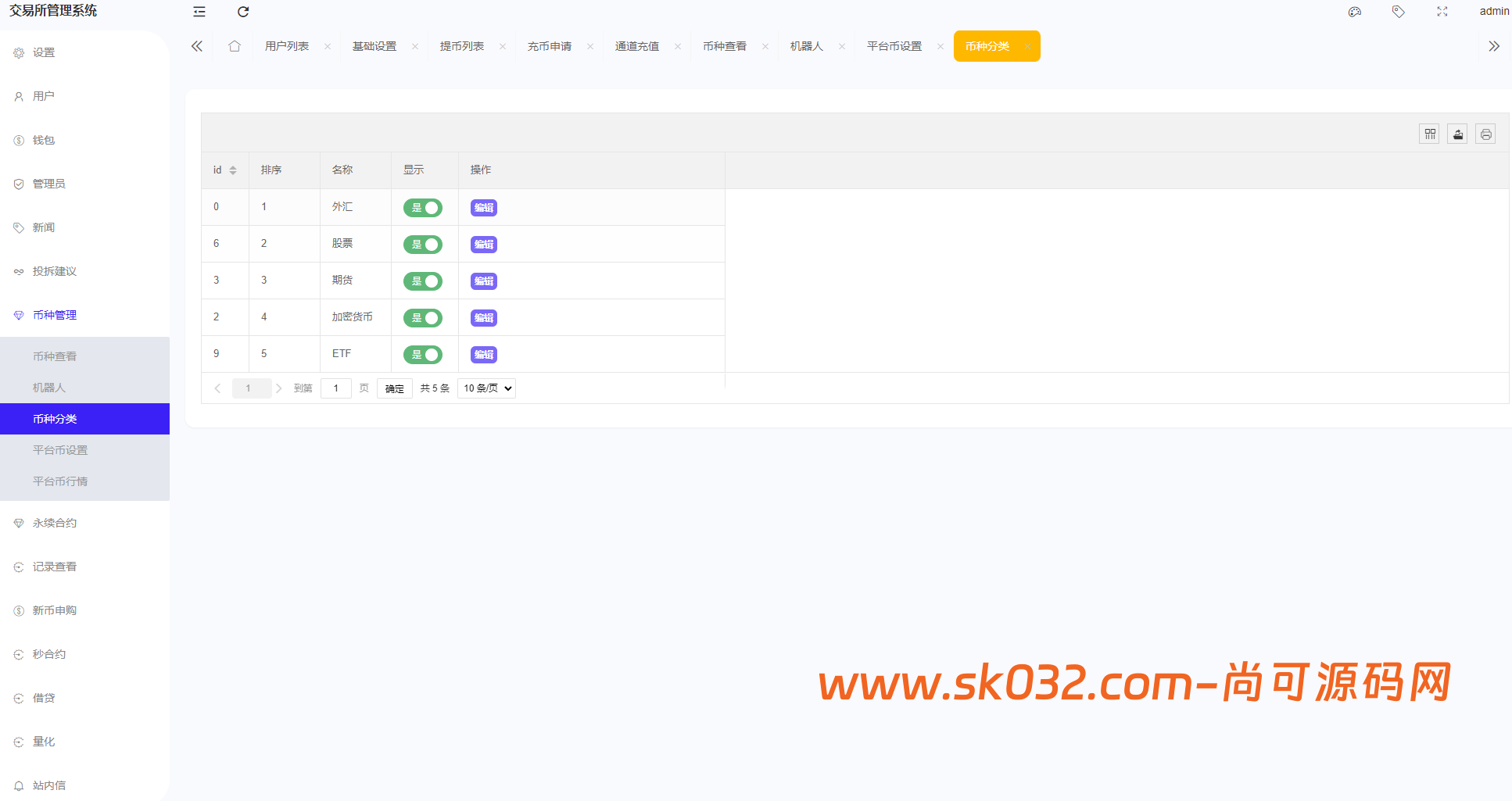Disable display for 外汇 category
Screen dimensions: 1512x801
(423, 207)
